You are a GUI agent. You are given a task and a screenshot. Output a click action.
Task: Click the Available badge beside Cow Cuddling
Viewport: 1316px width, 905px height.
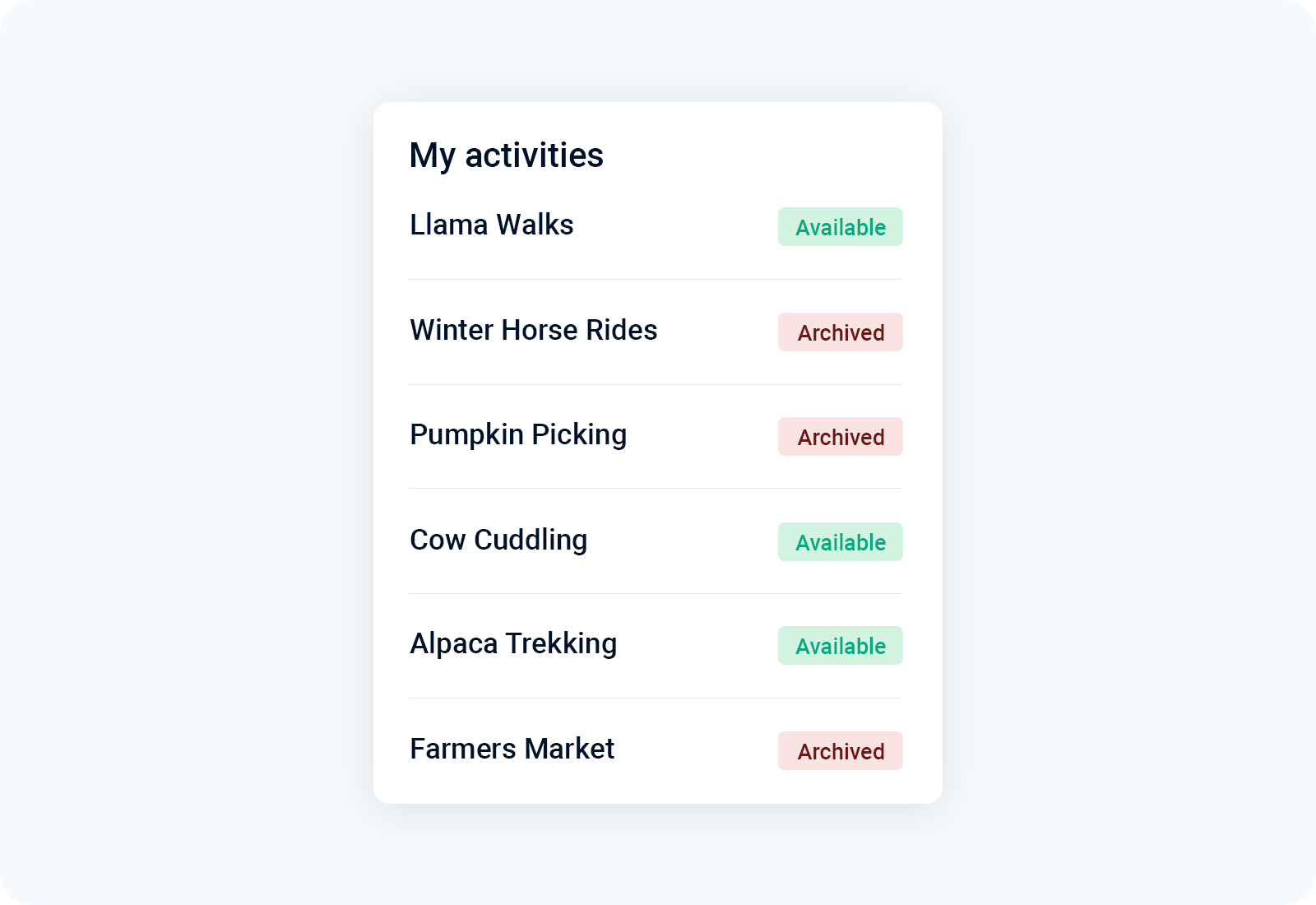[x=840, y=542]
